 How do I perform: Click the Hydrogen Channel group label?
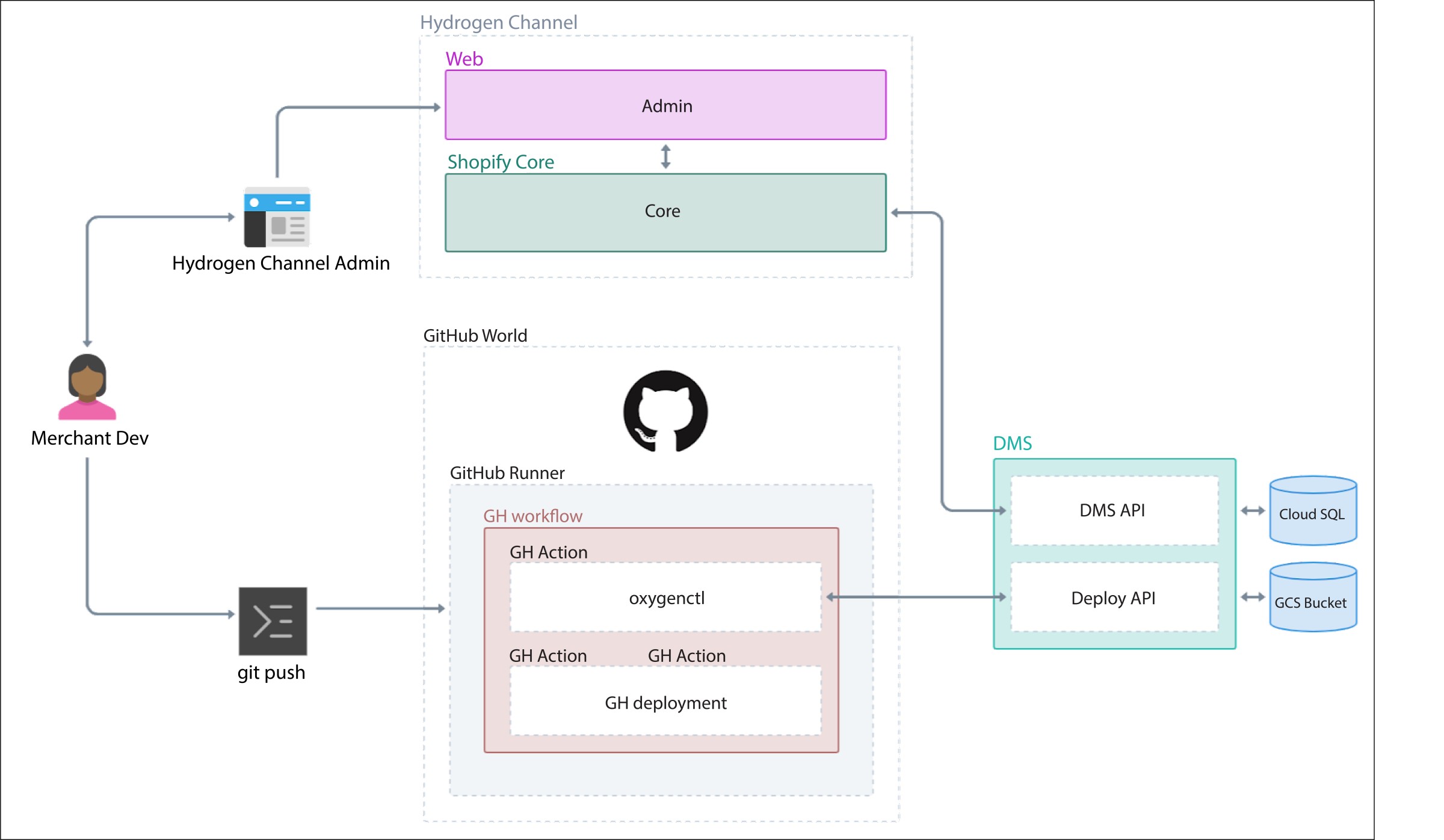(498, 23)
